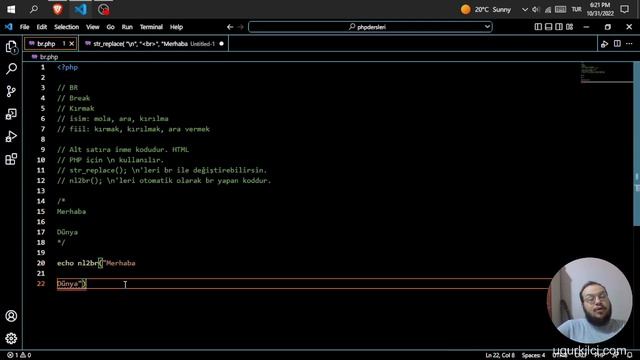This screenshot has width=640, height=360.
Task: Click the volume speaker tray icon
Action: coord(536,9)
